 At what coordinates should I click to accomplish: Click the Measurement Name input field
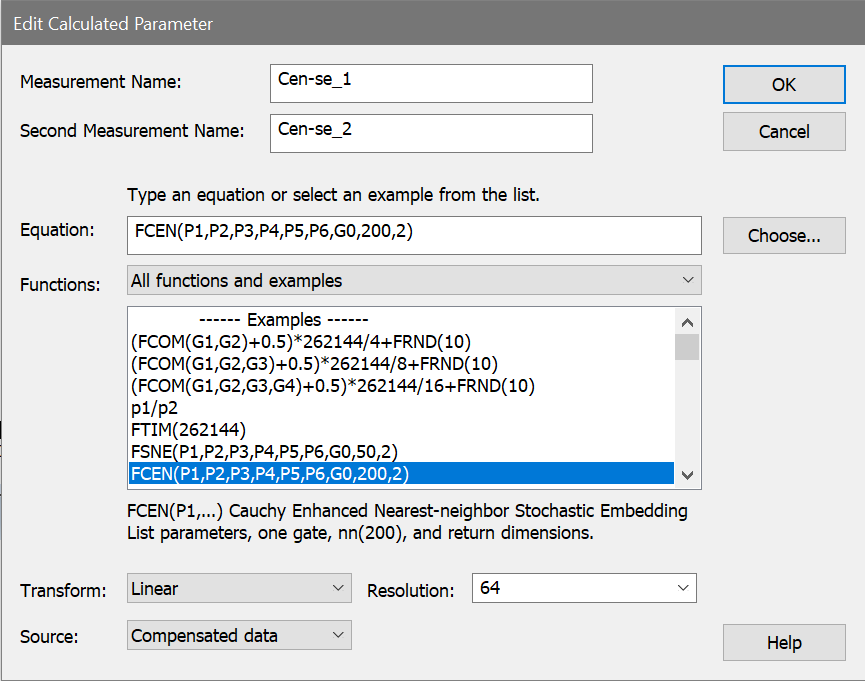tap(430, 84)
